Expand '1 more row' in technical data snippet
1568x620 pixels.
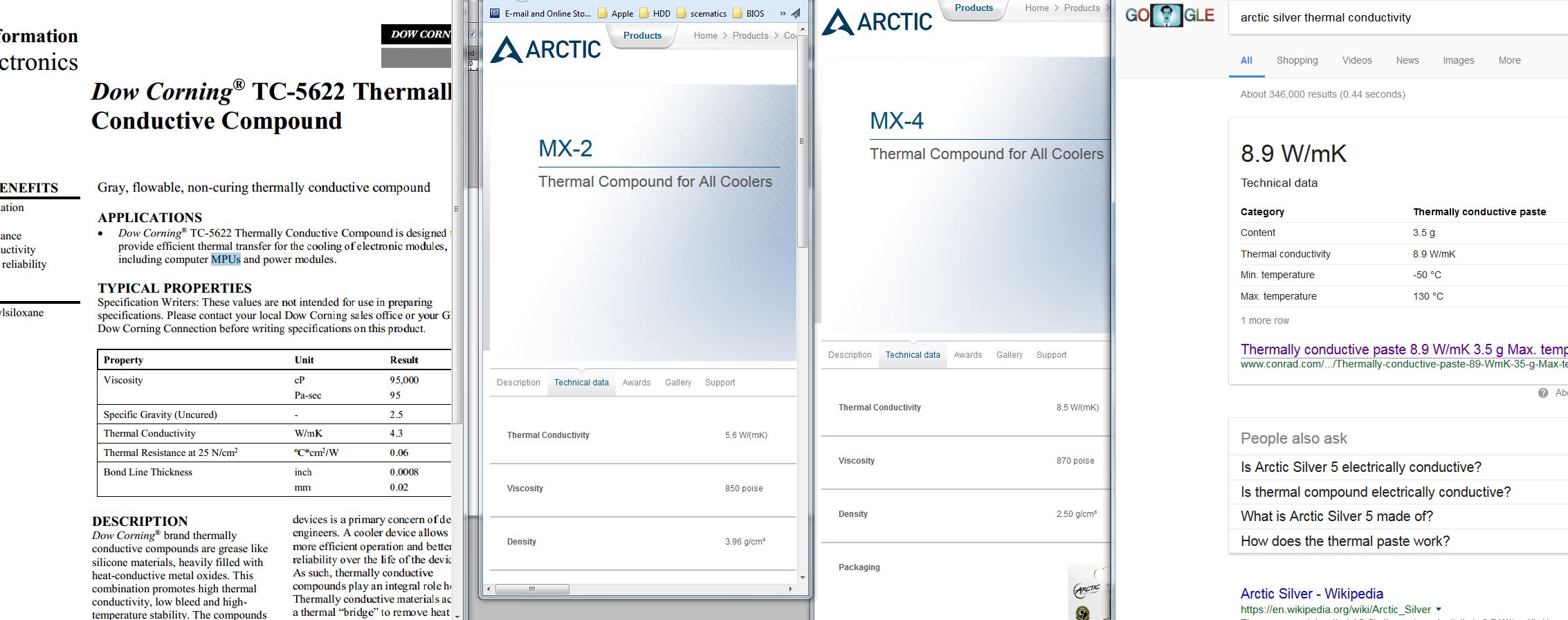click(x=1265, y=320)
